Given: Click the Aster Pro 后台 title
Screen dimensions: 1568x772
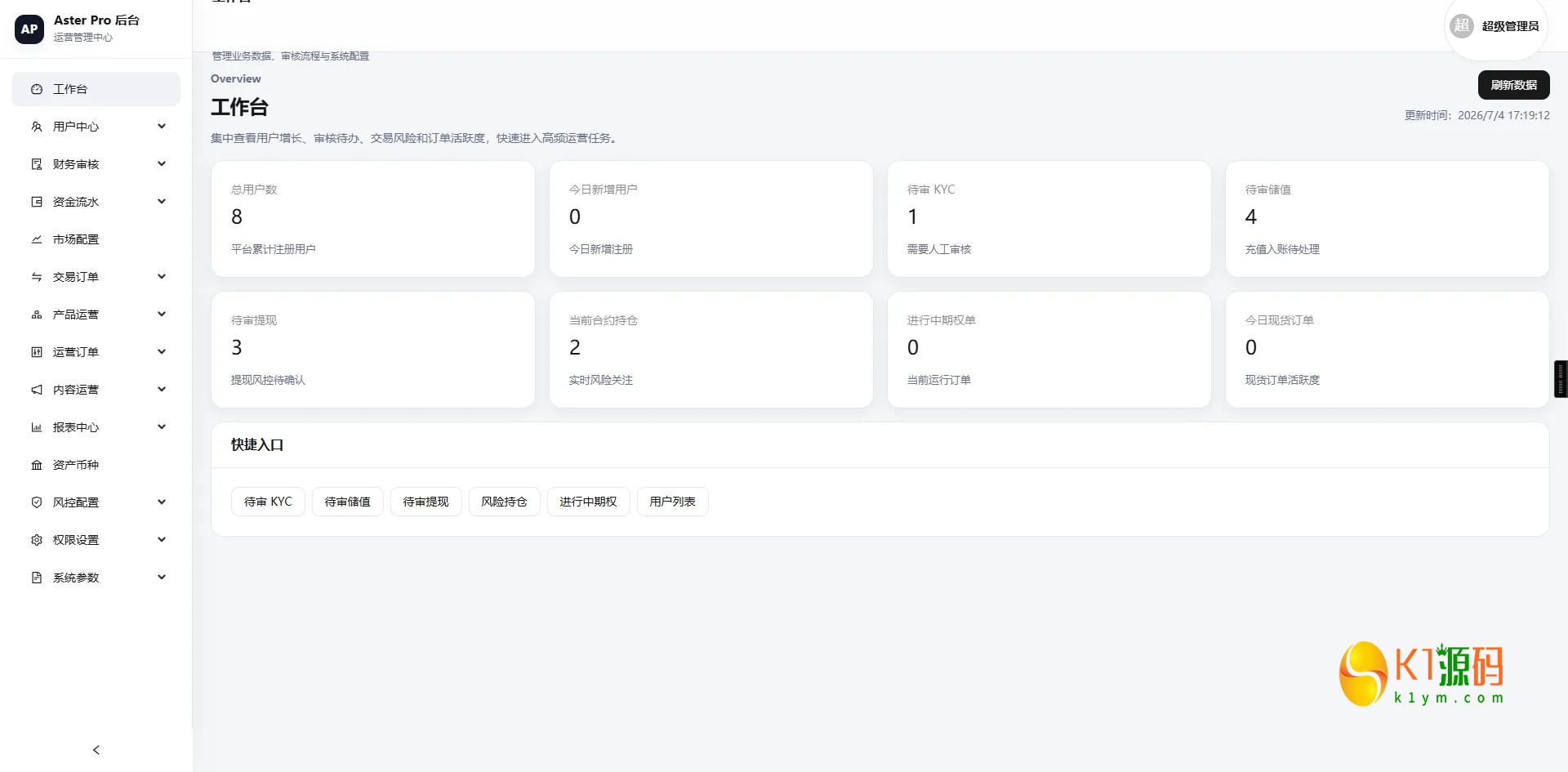Looking at the screenshot, I should [x=96, y=20].
